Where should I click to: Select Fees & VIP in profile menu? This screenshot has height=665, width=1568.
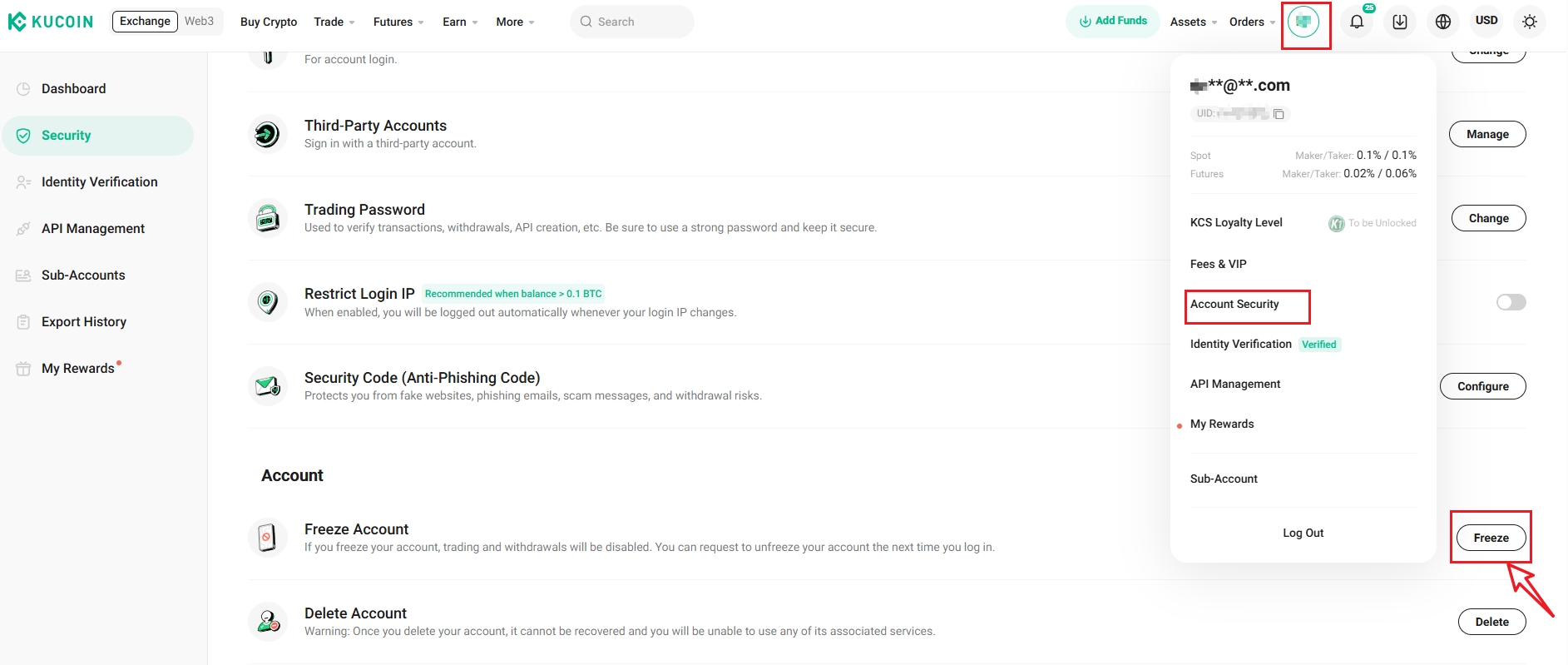[x=1218, y=264]
